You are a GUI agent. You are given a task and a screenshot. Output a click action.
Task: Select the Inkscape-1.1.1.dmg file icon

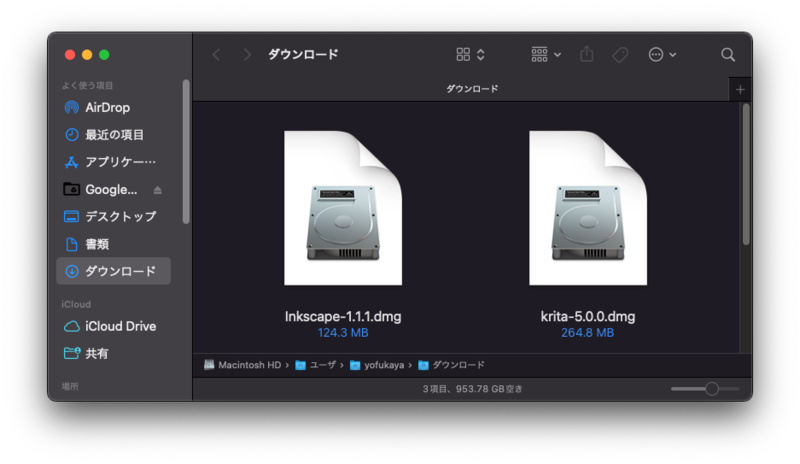click(x=343, y=208)
